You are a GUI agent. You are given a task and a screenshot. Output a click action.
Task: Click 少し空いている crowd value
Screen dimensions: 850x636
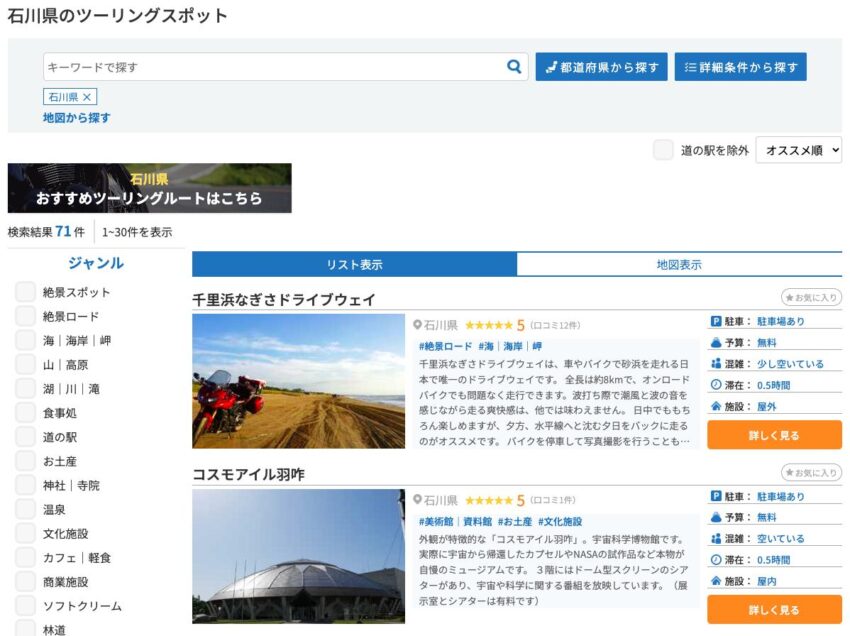click(x=790, y=364)
